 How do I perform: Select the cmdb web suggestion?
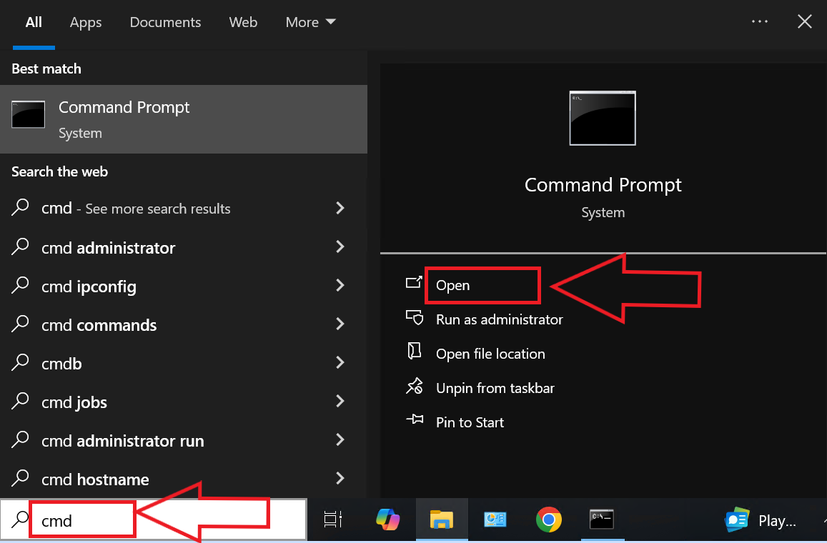(184, 363)
